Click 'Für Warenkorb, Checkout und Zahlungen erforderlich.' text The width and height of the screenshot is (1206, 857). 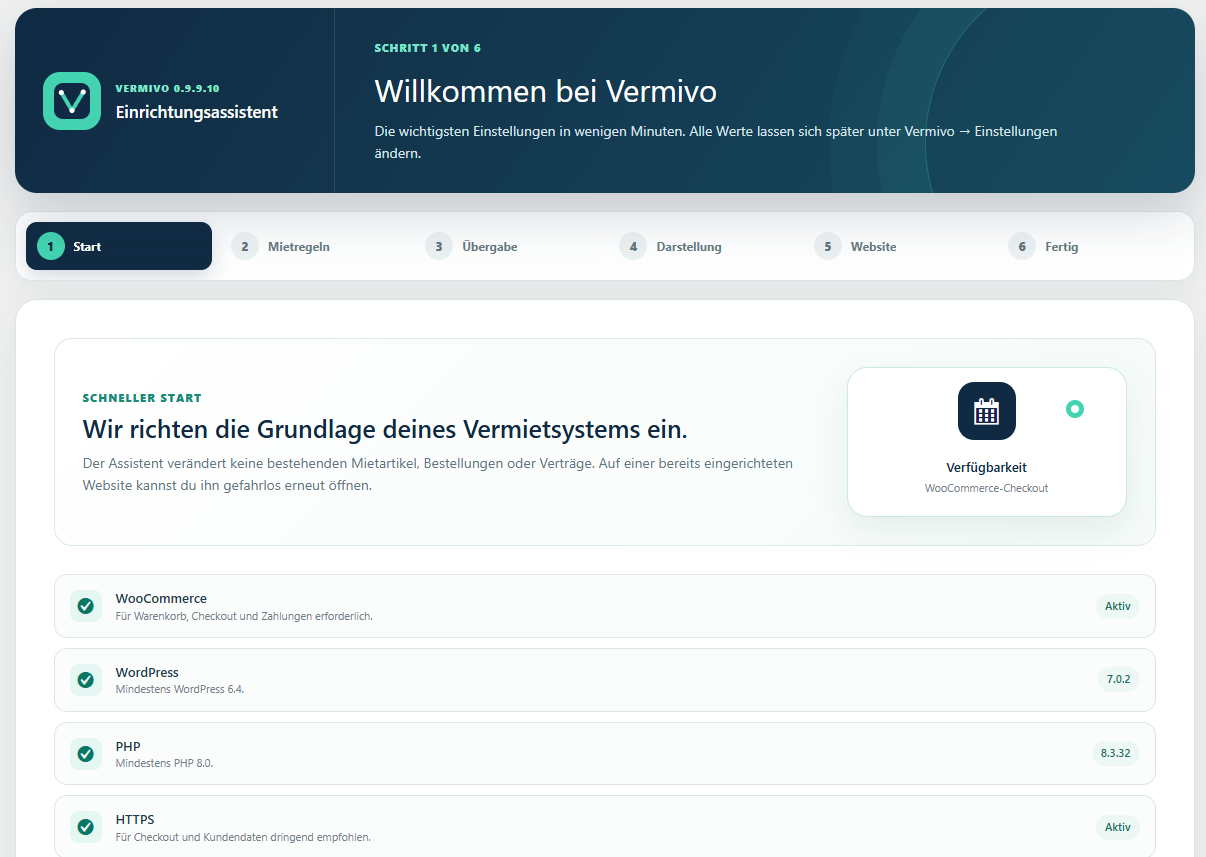244,617
